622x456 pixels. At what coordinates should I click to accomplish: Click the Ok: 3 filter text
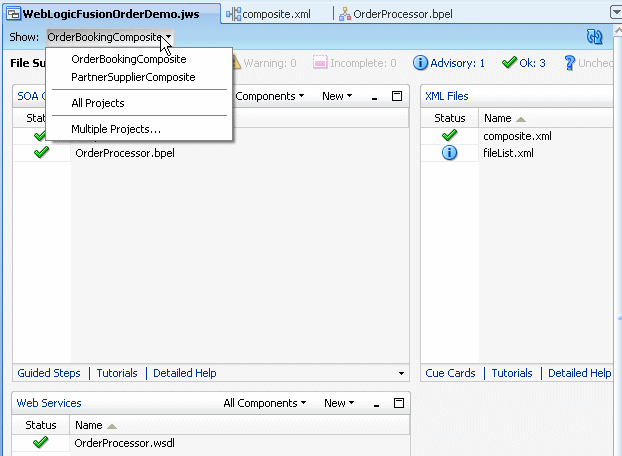tap(532, 63)
